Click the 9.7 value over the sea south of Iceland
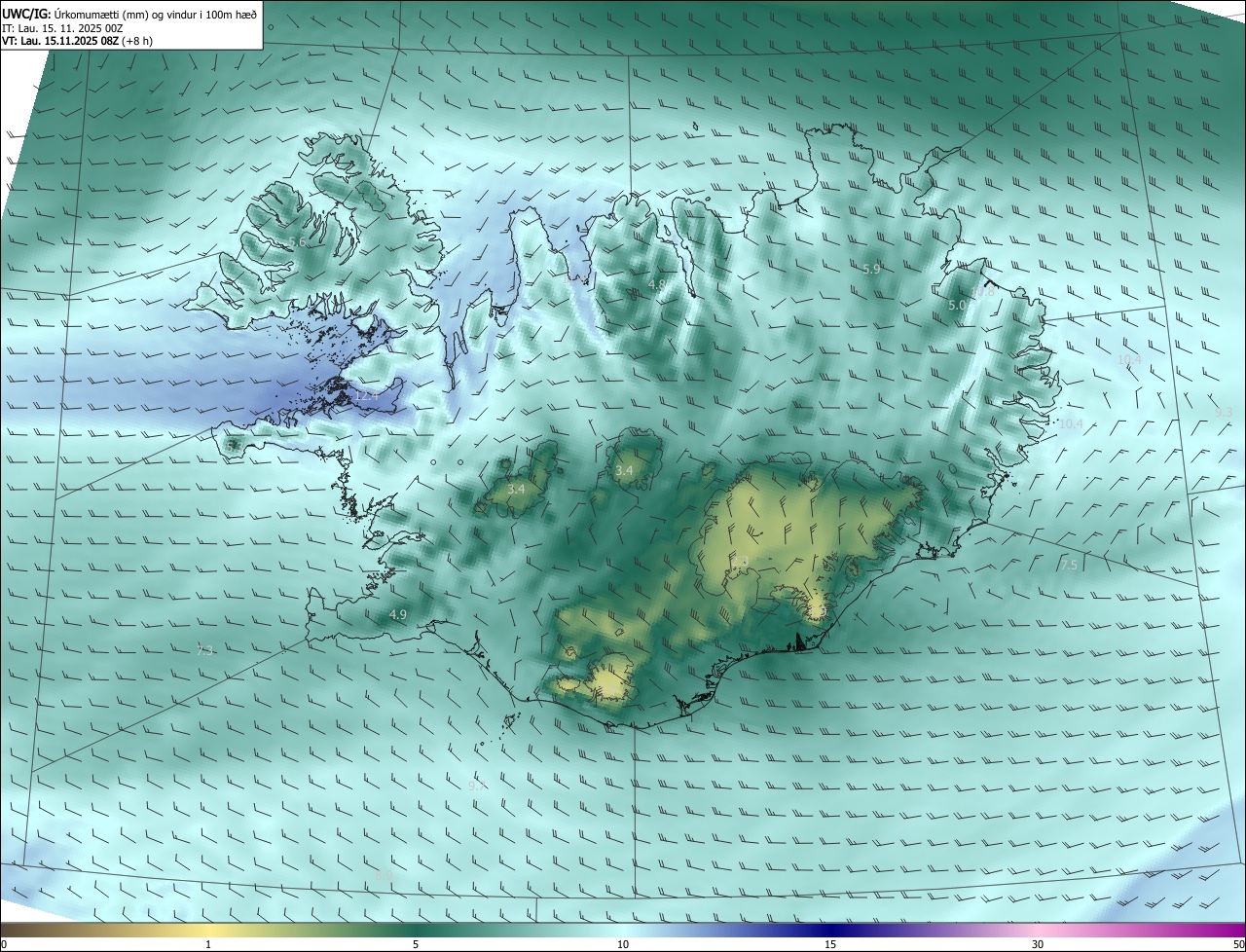1246x952 pixels. tap(476, 786)
